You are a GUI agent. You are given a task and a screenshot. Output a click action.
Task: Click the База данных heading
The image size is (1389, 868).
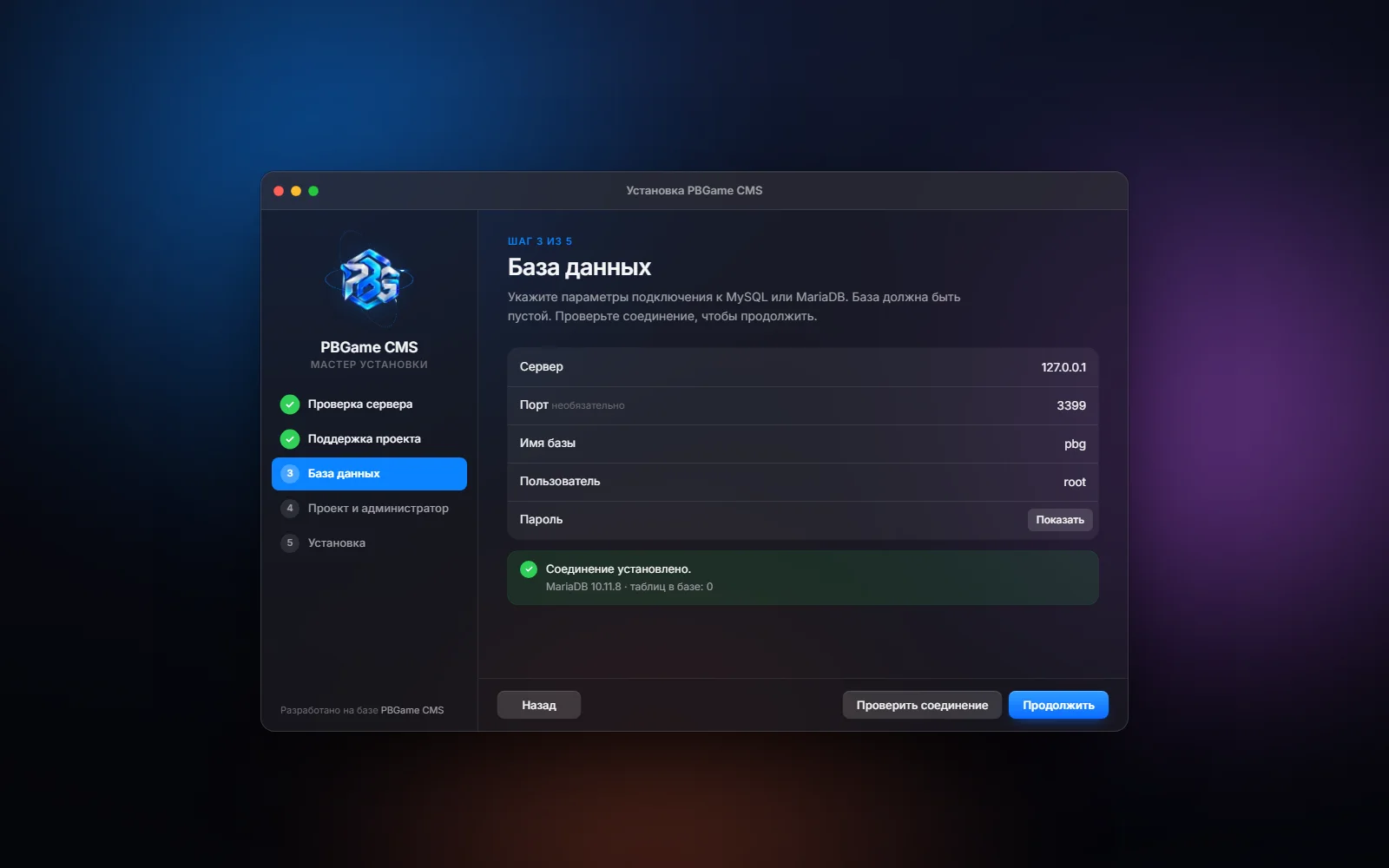[579, 267]
